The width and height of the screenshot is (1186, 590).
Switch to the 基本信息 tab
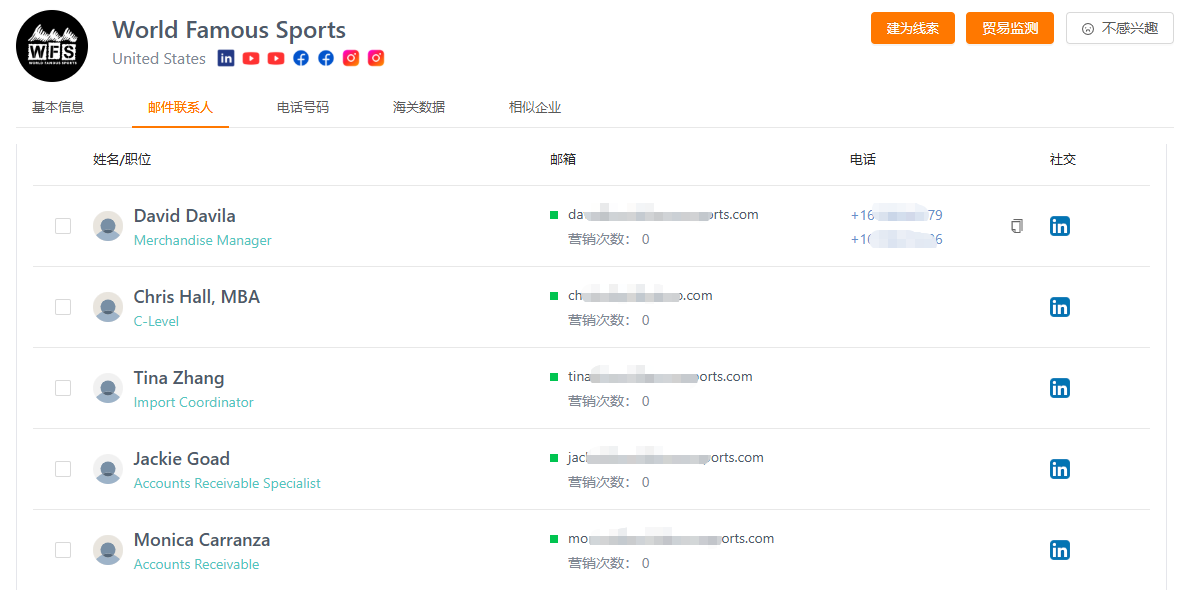[58, 107]
